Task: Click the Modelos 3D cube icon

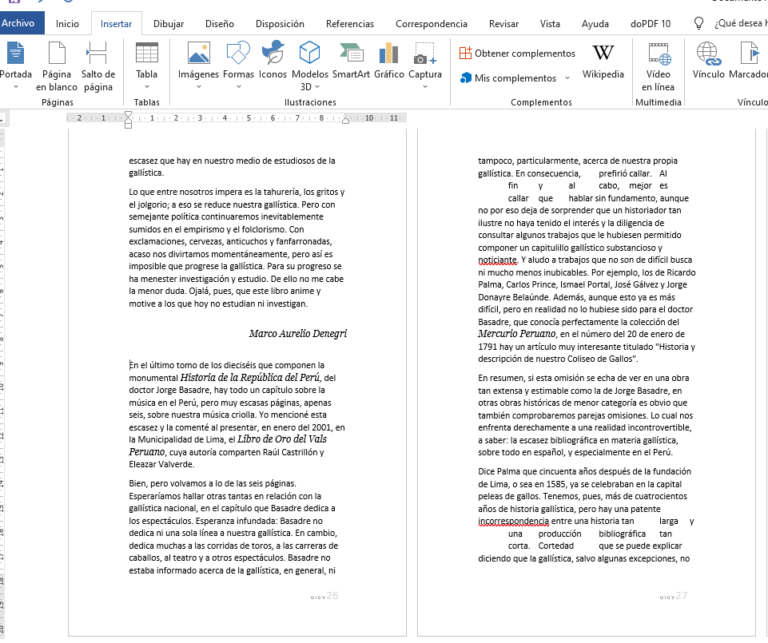Action: pos(310,52)
